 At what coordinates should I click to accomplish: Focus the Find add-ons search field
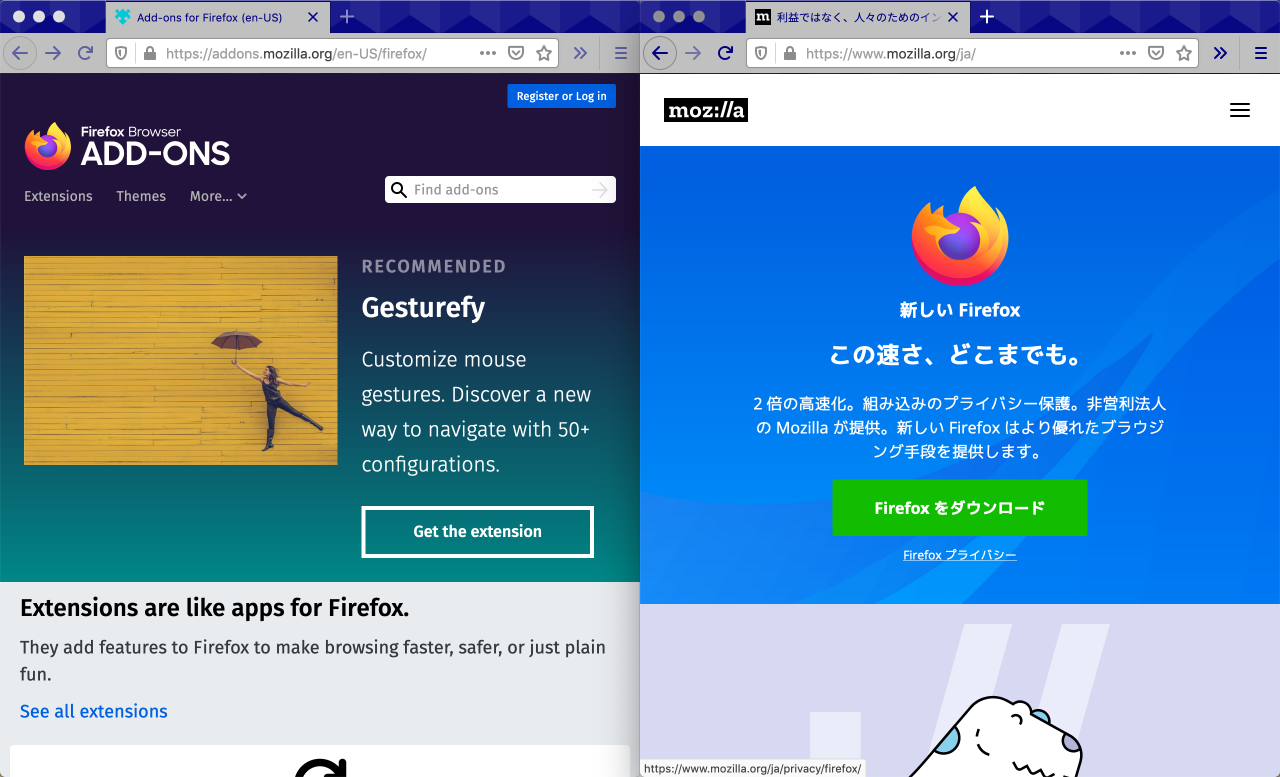point(500,189)
